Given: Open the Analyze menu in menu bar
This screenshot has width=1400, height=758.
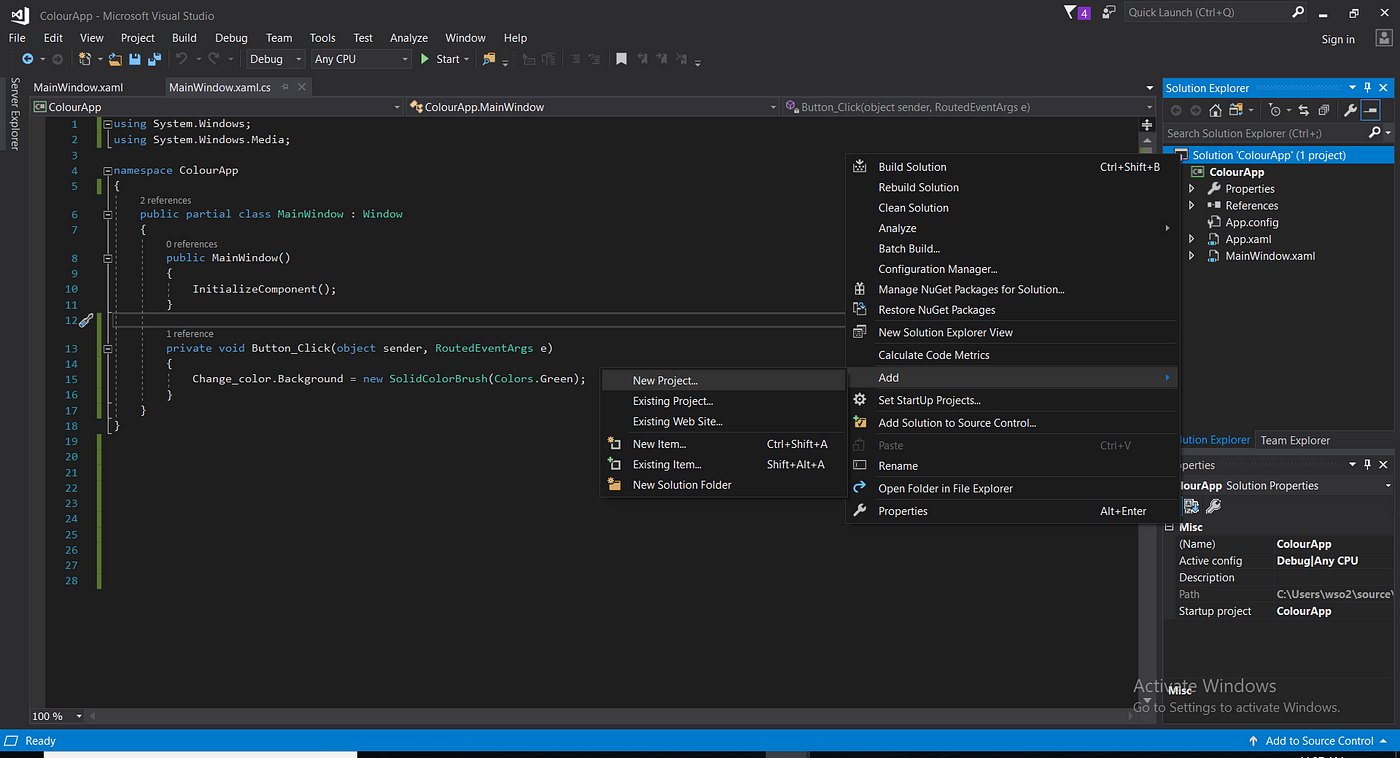Looking at the screenshot, I should (409, 38).
